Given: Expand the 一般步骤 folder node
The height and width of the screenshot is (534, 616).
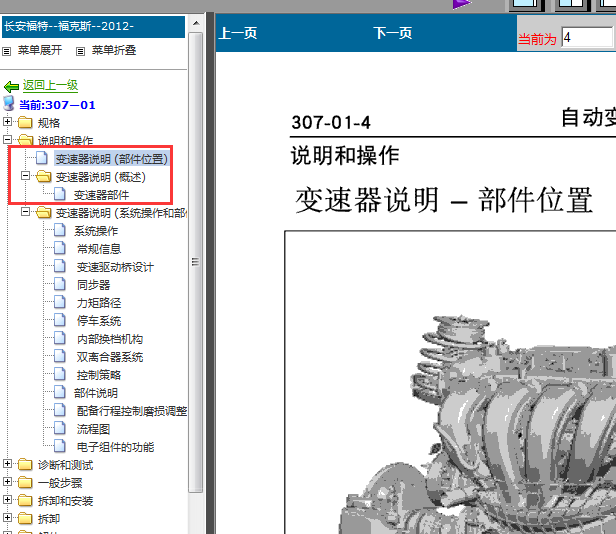Looking at the screenshot, I should point(7,481).
